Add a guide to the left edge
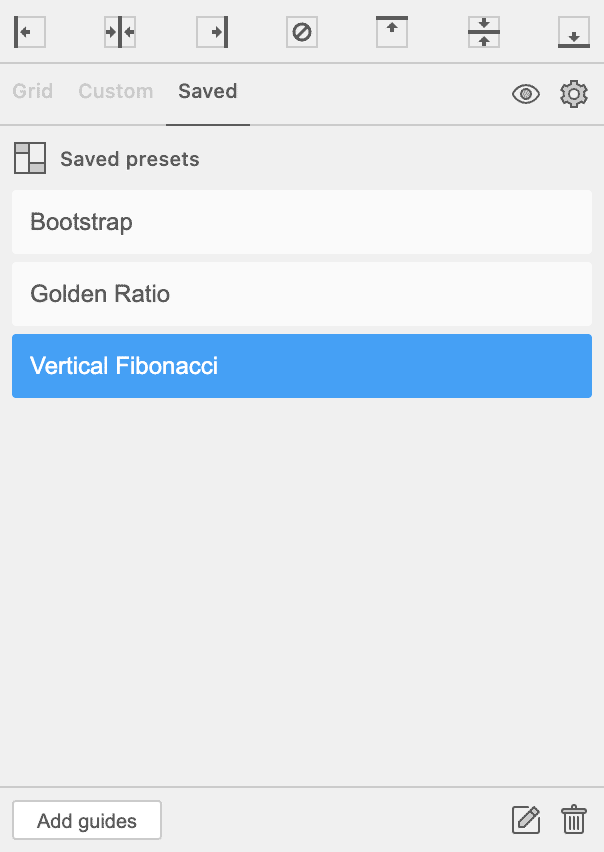Image resolution: width=604 pixels, height=852 pixels. [29, 32]
